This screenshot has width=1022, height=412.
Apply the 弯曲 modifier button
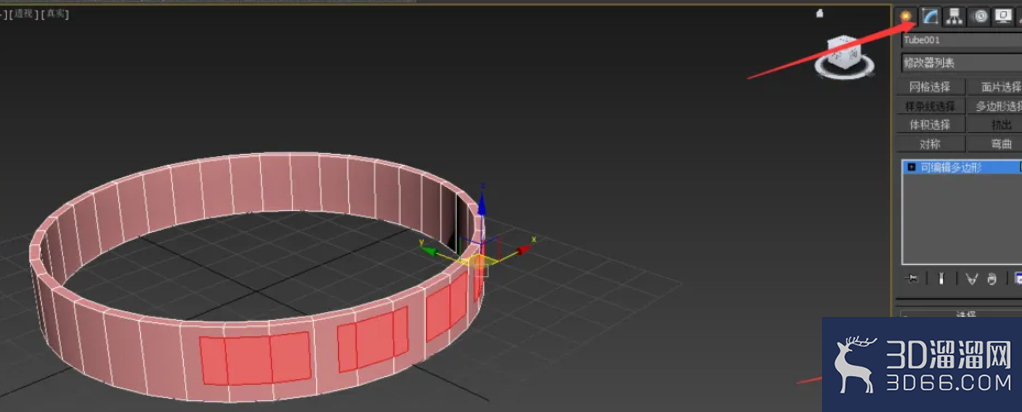[995, 143]
